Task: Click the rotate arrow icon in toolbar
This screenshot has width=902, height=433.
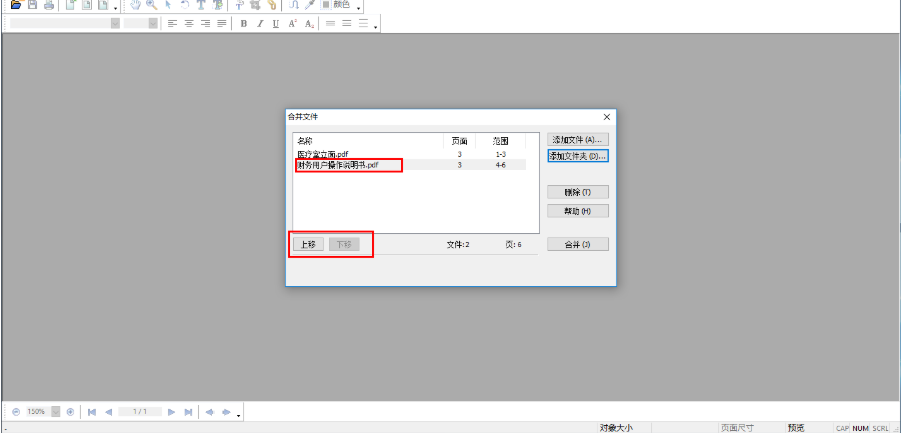Action: 185,5
